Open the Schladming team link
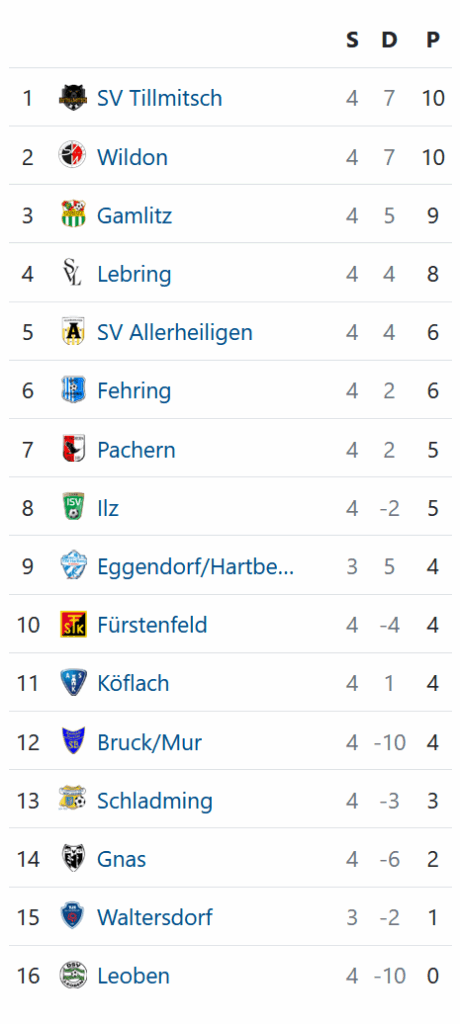460x1024 pixels. (x=155, y=801)
